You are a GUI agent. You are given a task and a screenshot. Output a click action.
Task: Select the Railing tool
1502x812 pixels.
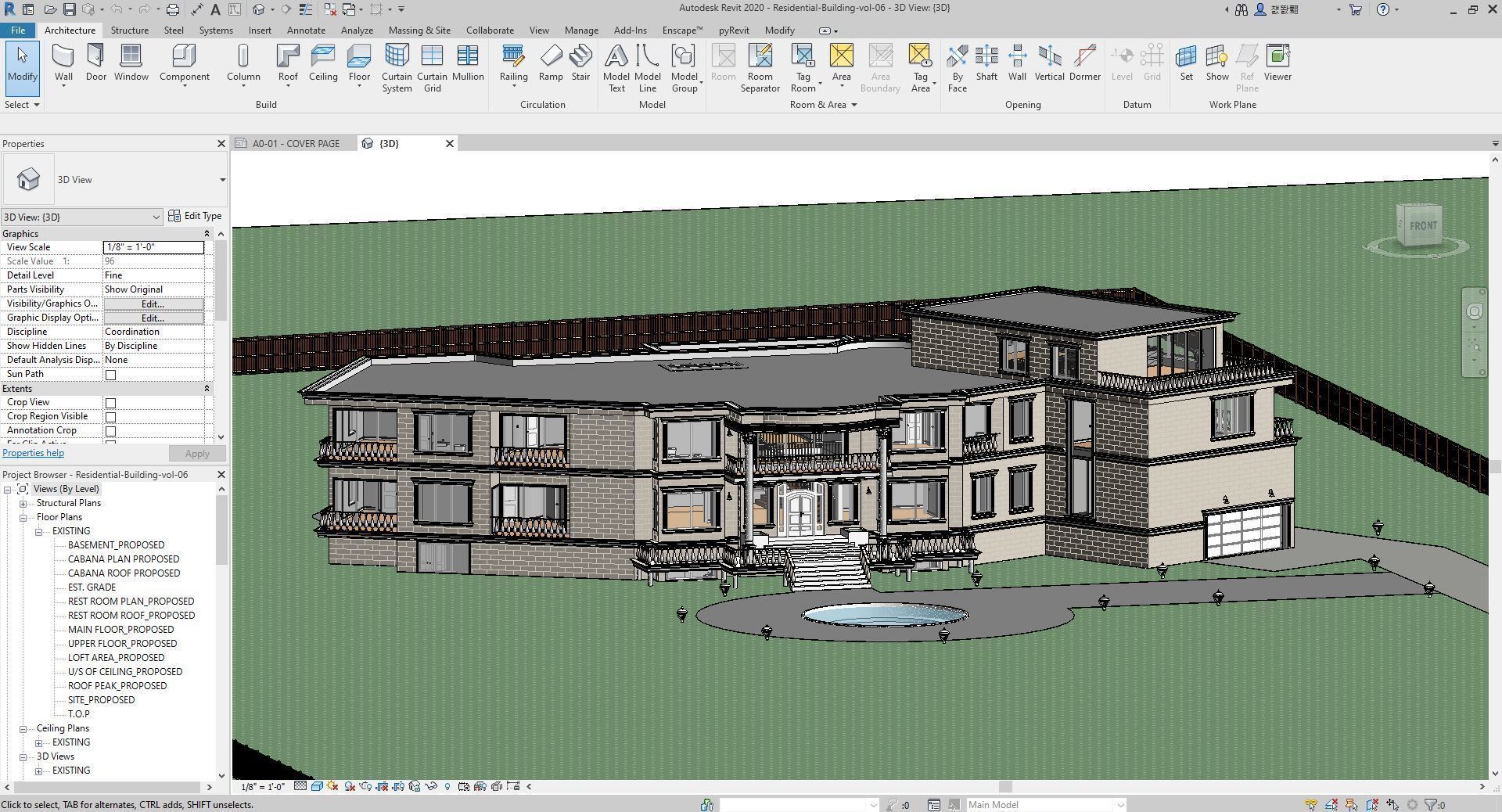pyautogui.click(x=513, y=63)
